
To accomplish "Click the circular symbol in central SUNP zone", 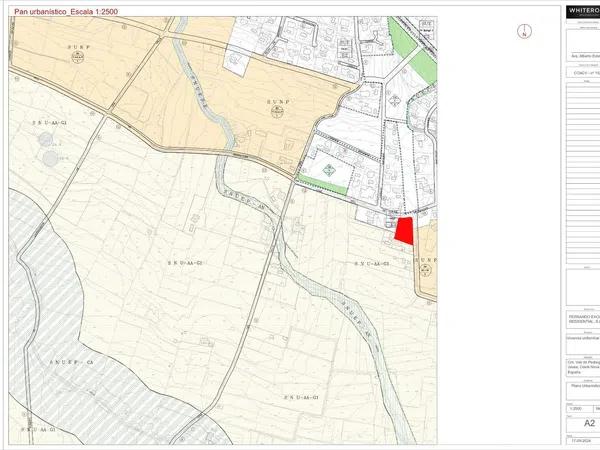I will [x=276, y=113].
